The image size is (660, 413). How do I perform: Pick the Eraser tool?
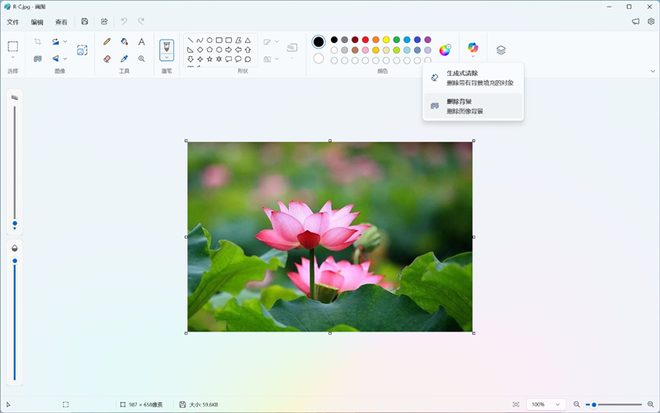107,59
